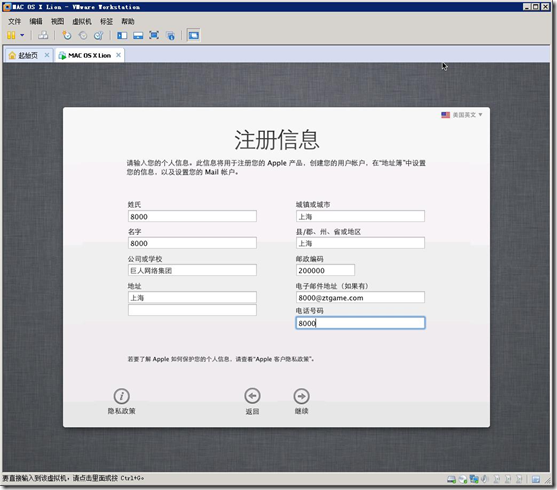Click the network team icon in toolbar
557x490 pixels.
pyautogui.click(x=43, y=35)
